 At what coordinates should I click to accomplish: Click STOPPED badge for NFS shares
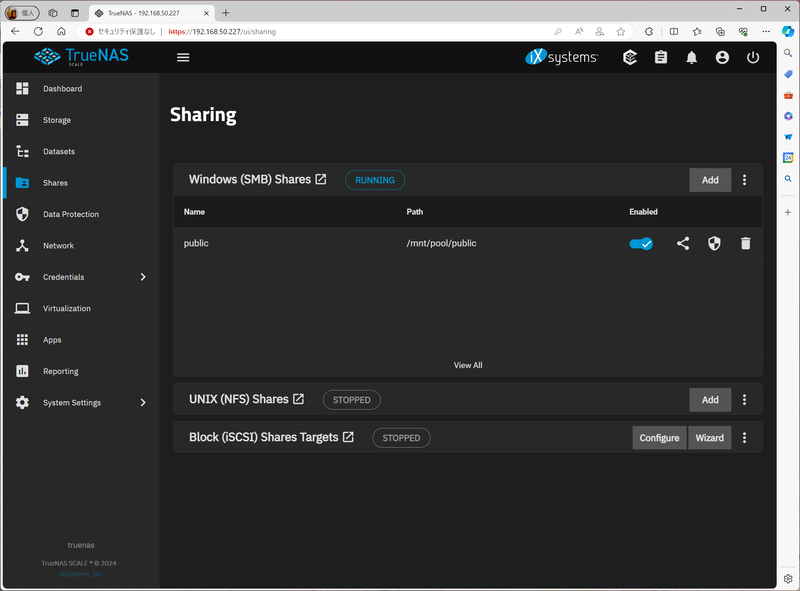(x=352, y=400)
